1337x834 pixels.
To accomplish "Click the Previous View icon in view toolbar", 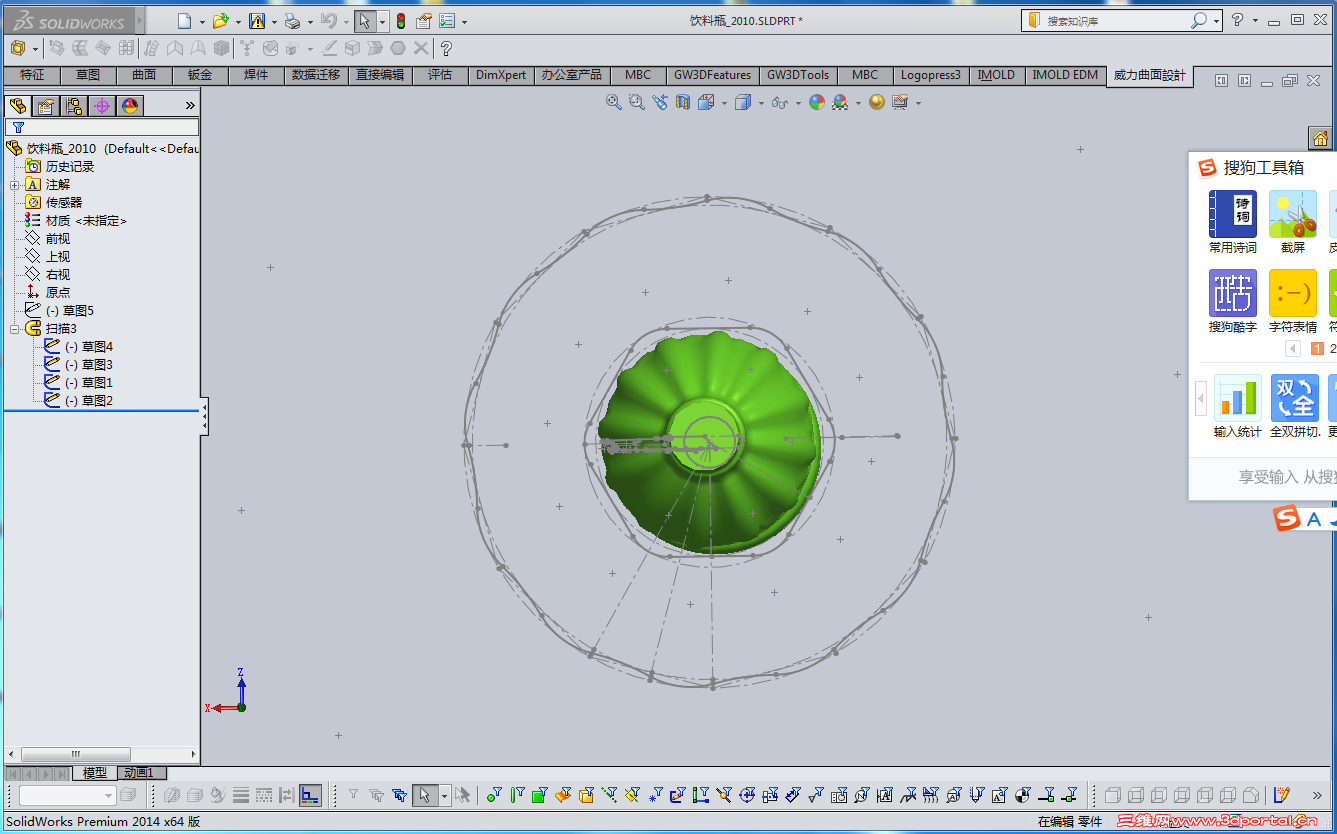I will (x=659, y=102).
